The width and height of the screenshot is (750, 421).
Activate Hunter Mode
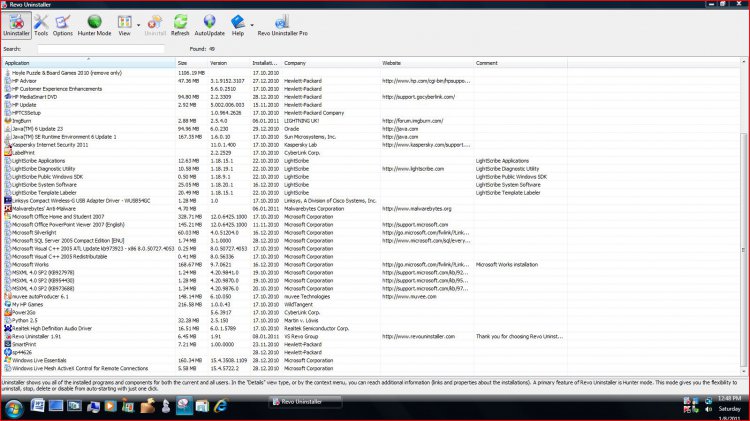(94, 25)
